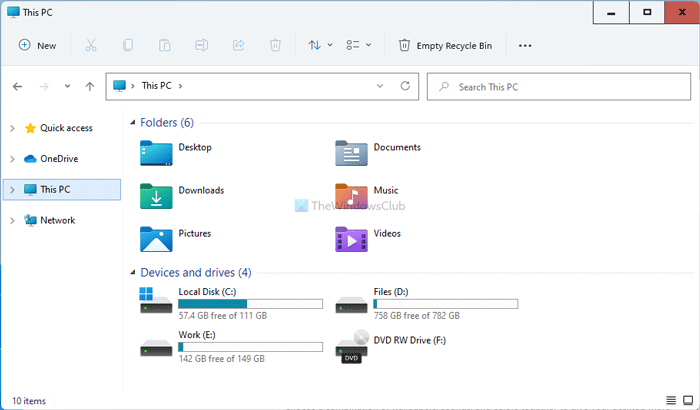Click the Share icon in toolbar
Image resolution: width=700 pixels, height=410 pixels.
[238, 45]
